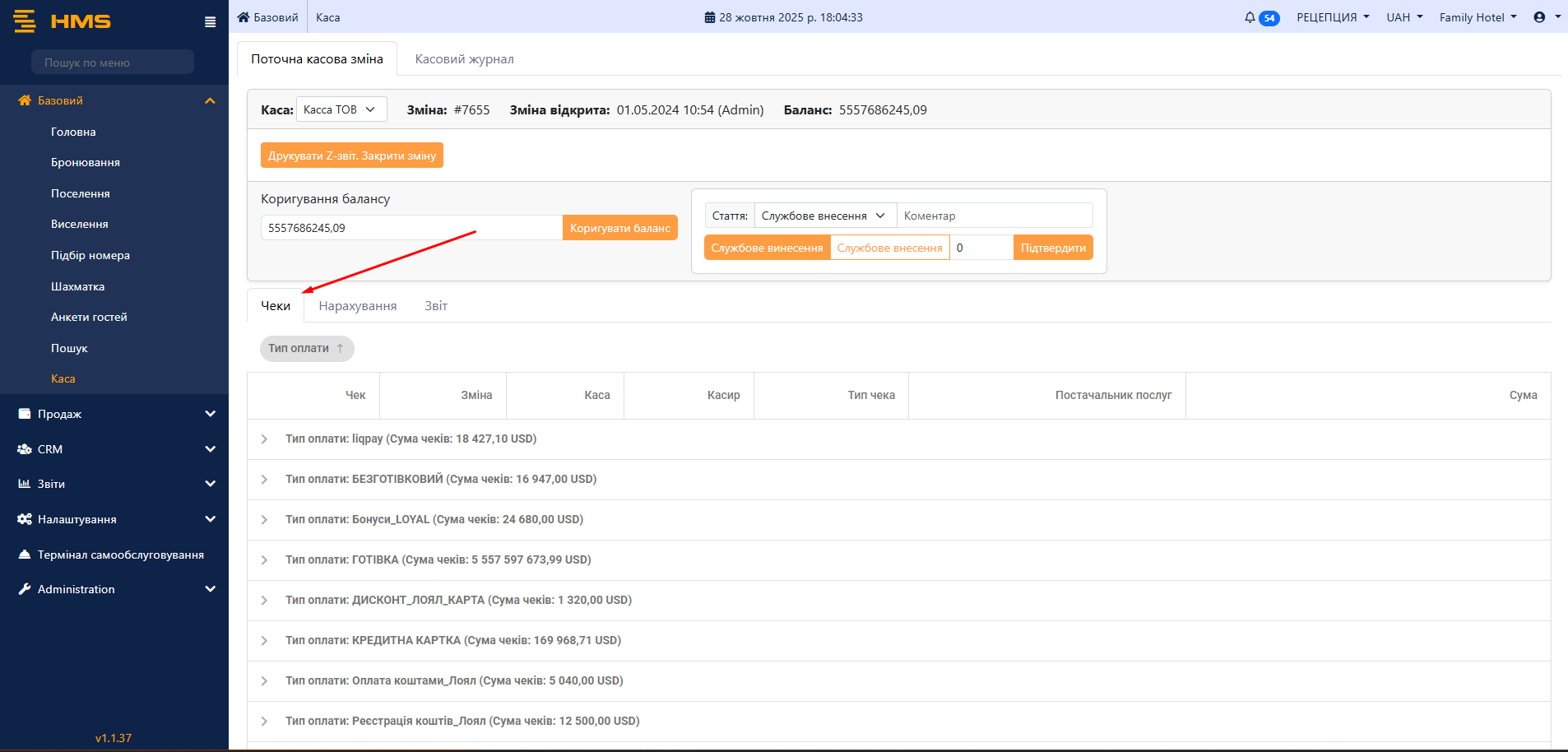Click the user account avatar icon
This screenshot has height=752, width=1568.
coord(1539,17)
